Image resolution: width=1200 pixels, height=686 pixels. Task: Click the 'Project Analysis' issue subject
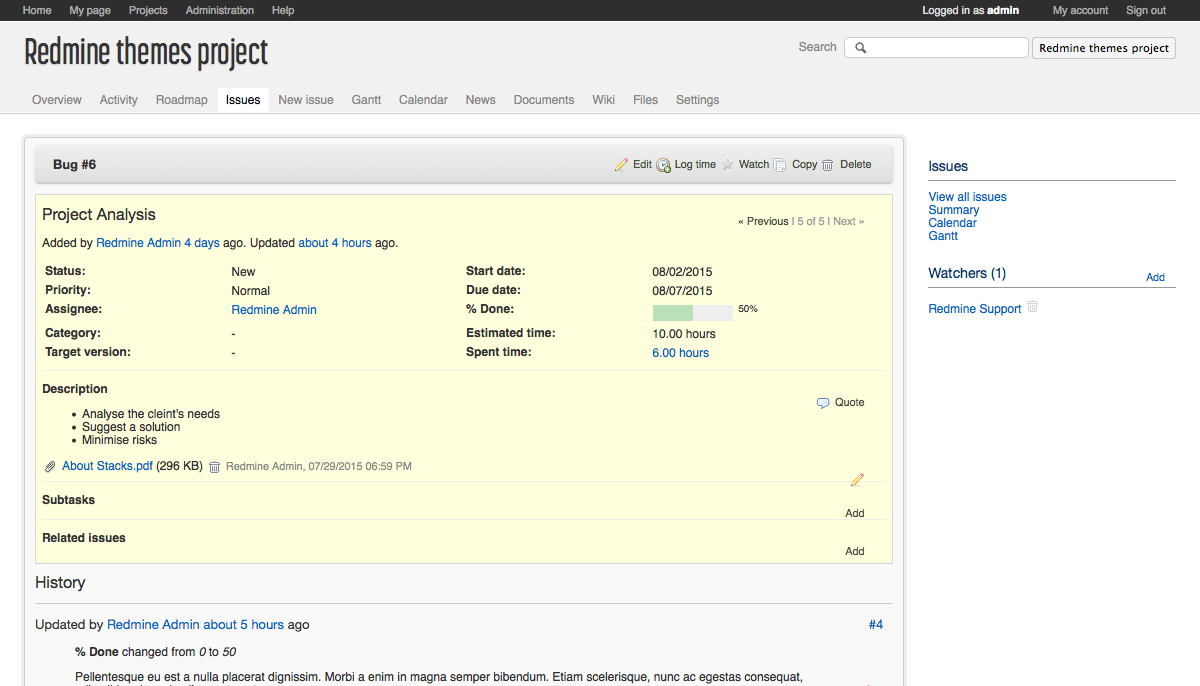pyautogui.click(x=99, y=215)
